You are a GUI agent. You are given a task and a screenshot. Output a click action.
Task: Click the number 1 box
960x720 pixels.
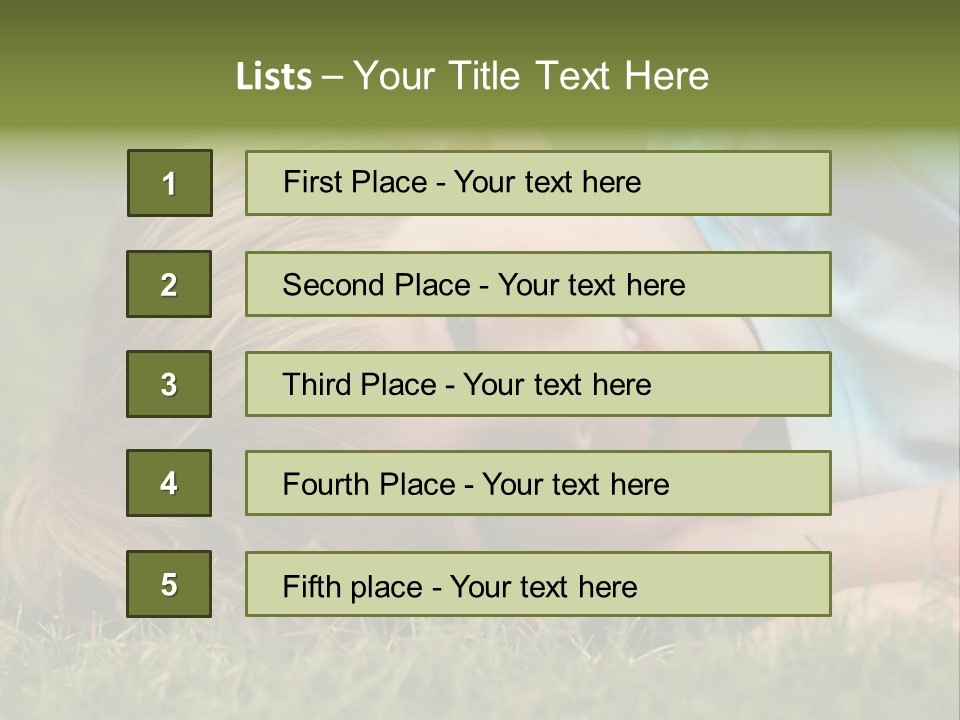(x=170, y=183)
